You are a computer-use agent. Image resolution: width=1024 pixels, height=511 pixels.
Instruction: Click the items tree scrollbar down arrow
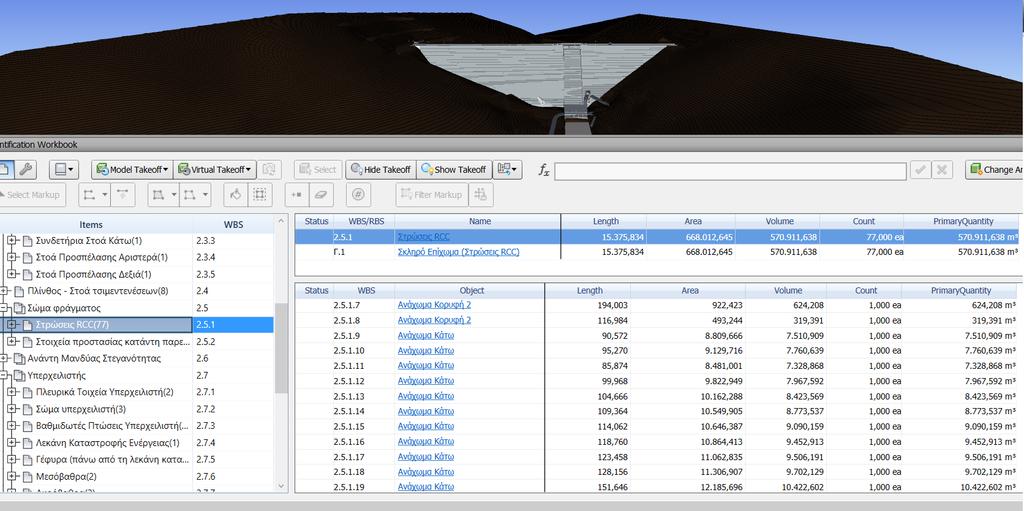click(281, 486)
